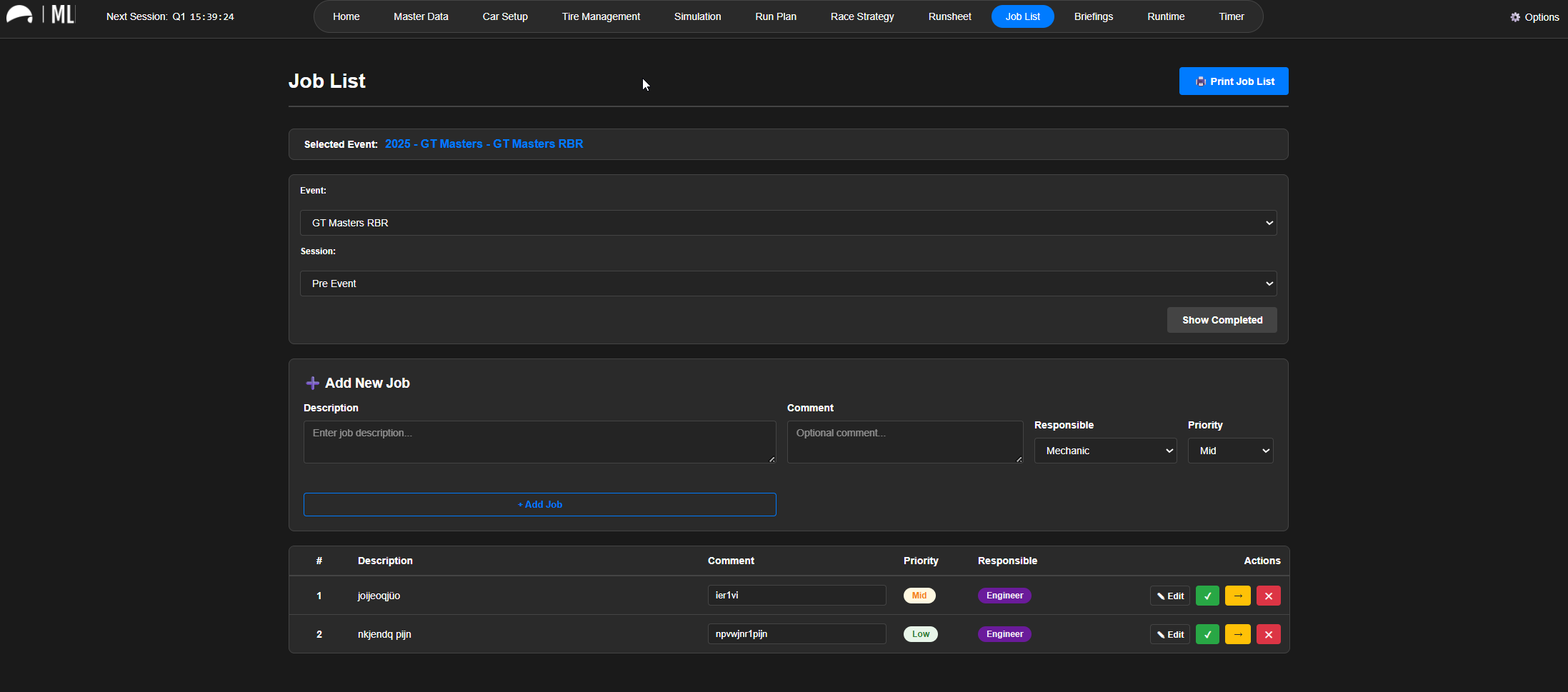The height and width of the screenshot is (692, 1568).
Task: Expand the Session dropdown Pre Event
Action: pos(789,284)
